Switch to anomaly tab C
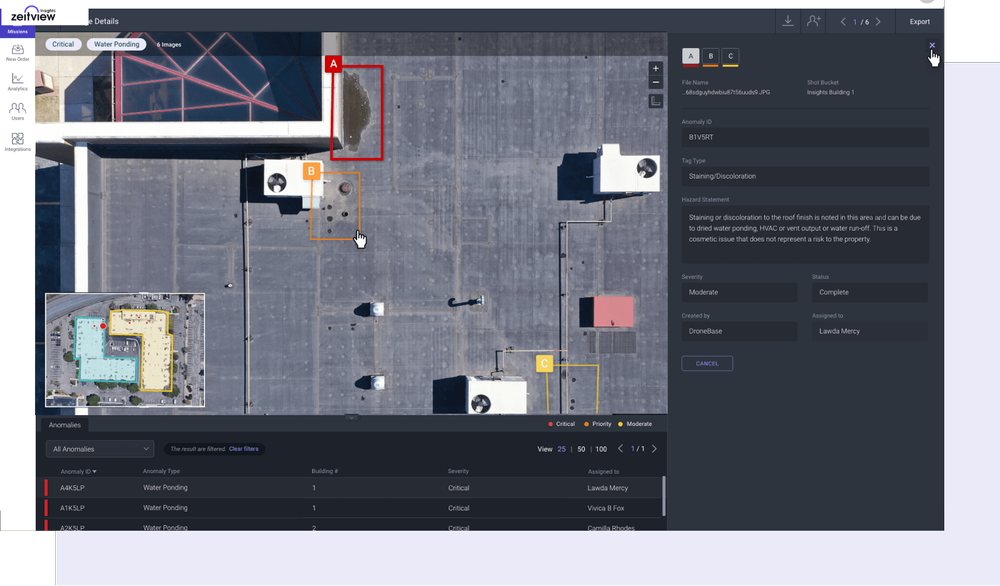The image size is (1000, 586). (x=728, y=56)
